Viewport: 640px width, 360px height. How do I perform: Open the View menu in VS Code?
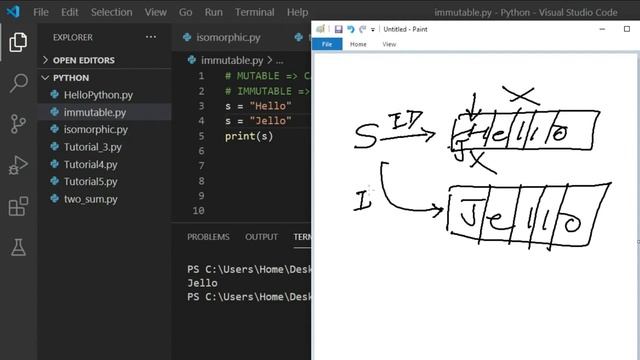[156, 12]
